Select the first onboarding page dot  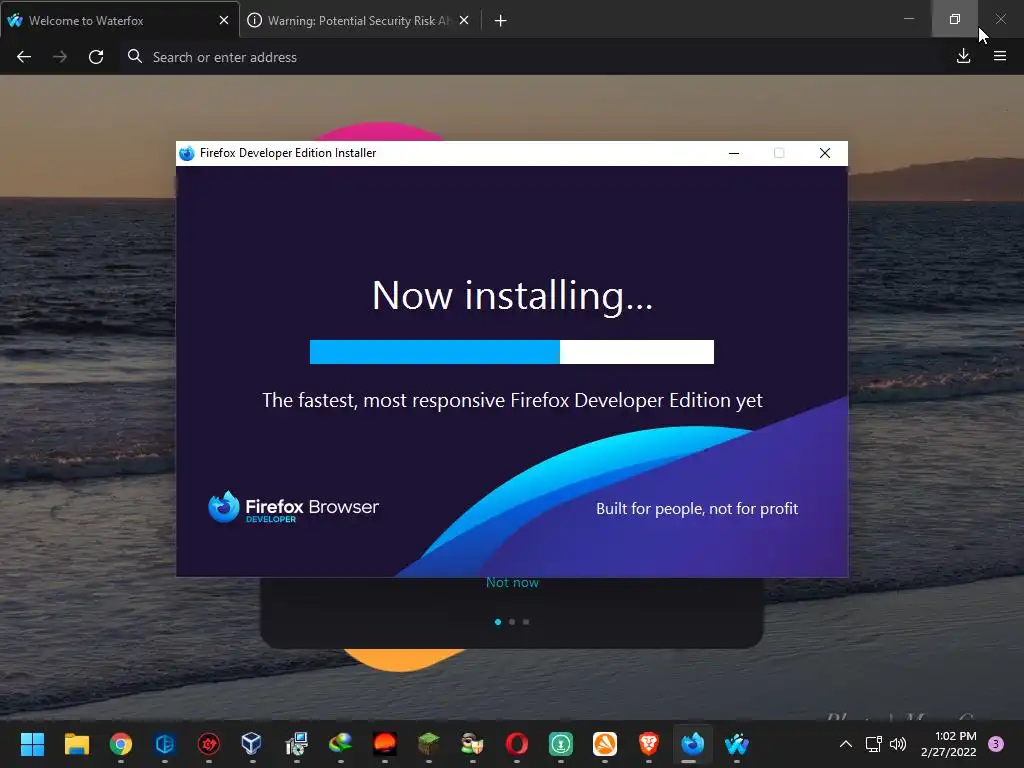click(498, 622)
